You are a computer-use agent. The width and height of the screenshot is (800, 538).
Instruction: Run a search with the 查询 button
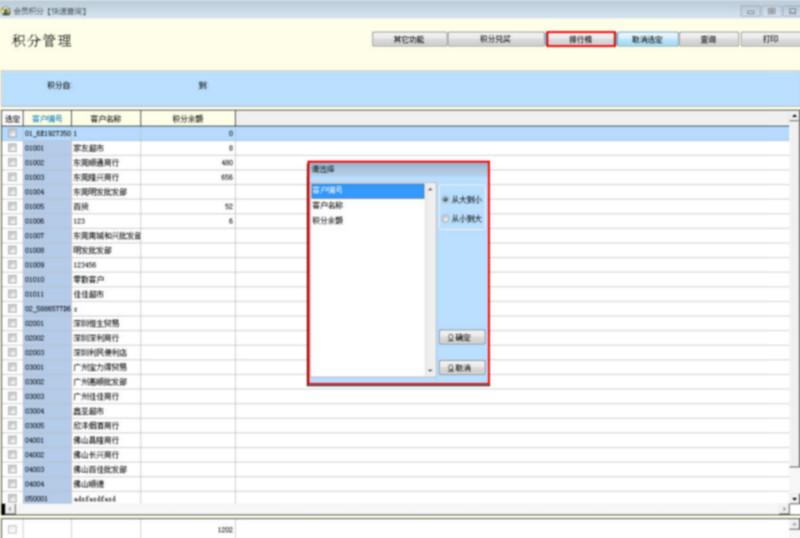pos(708,39)
